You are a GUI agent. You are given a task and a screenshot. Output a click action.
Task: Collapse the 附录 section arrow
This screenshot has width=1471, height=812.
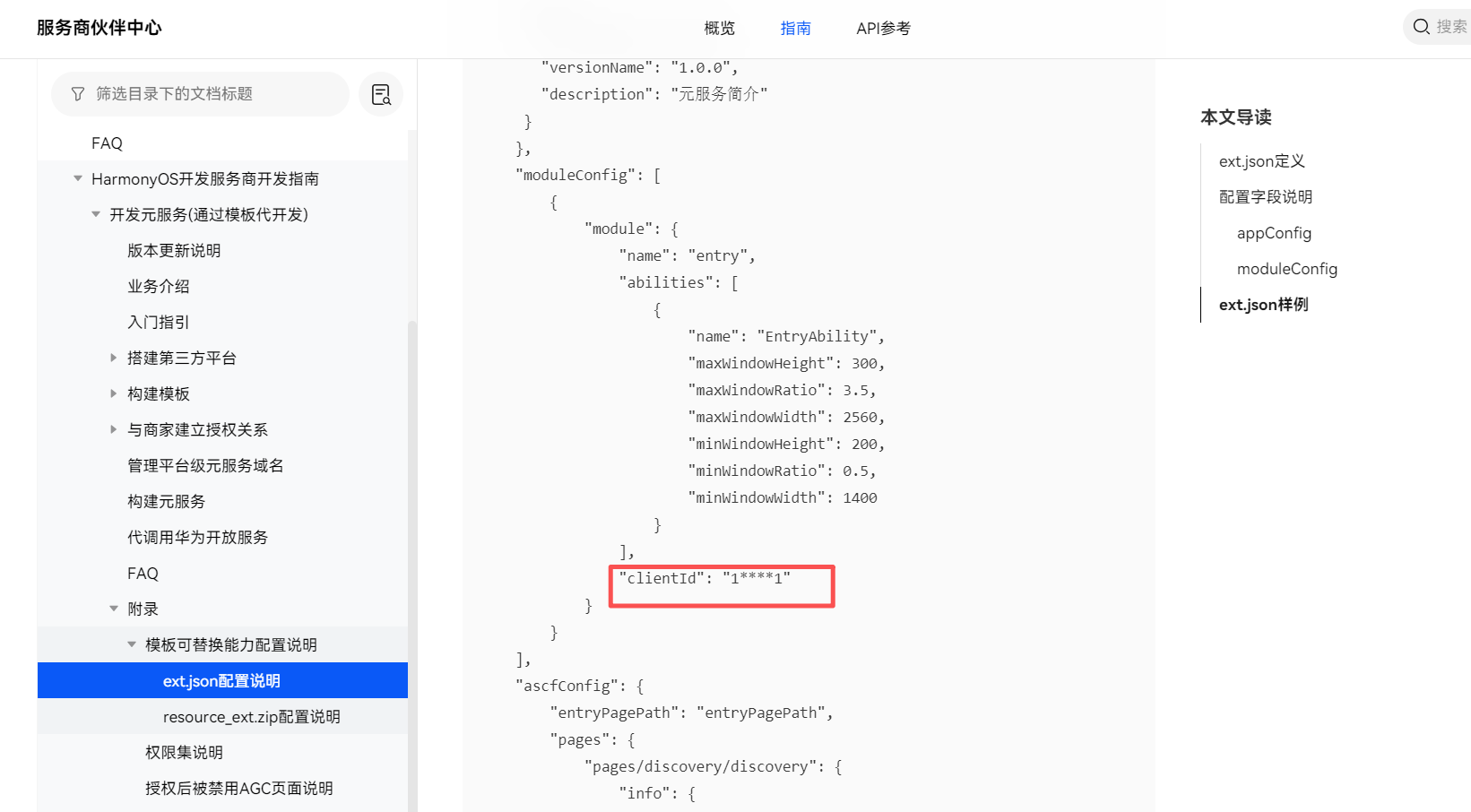tap(114, 609)
